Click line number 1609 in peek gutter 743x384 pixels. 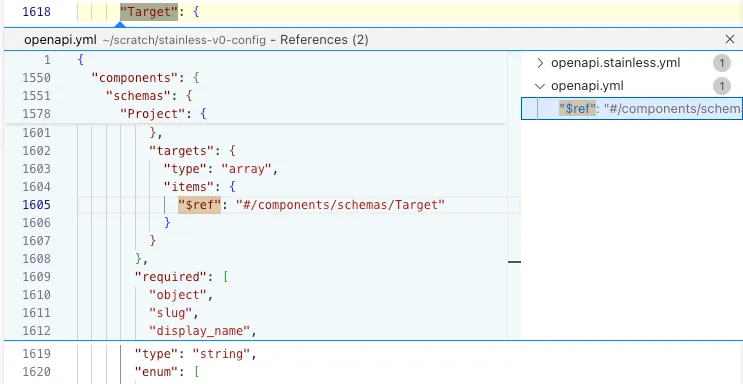(x=36, y=277)
